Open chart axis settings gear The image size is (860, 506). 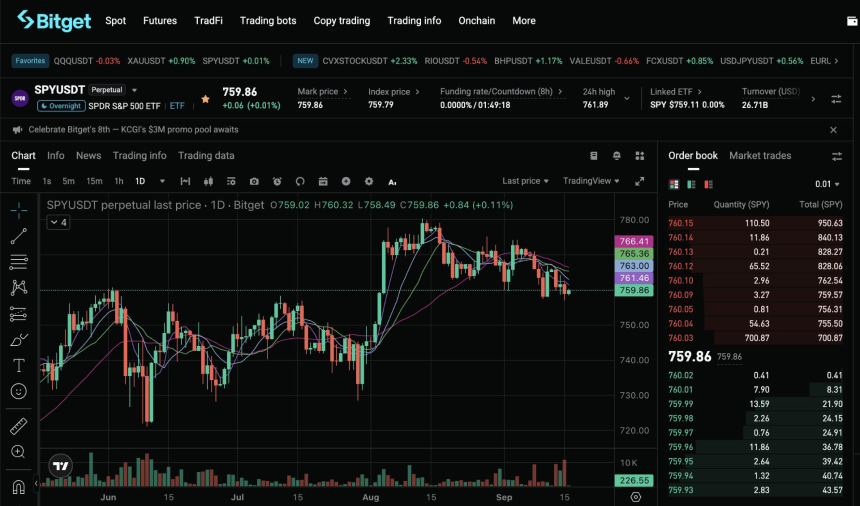point(636,497)
